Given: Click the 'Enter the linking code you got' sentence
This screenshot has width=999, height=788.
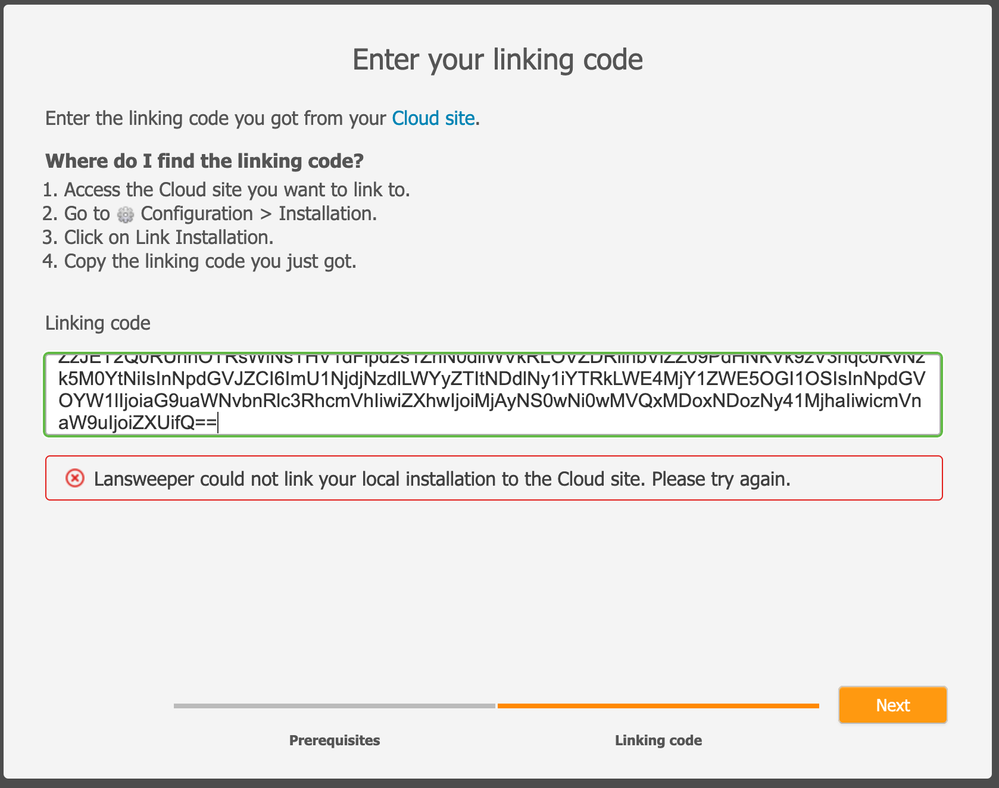Looking at the screenshot, I should click(x=262, y=118).
